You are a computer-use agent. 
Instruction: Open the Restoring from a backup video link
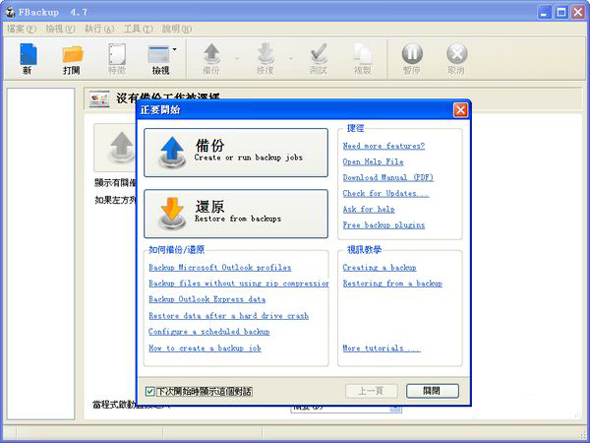[x=392, y=283]
